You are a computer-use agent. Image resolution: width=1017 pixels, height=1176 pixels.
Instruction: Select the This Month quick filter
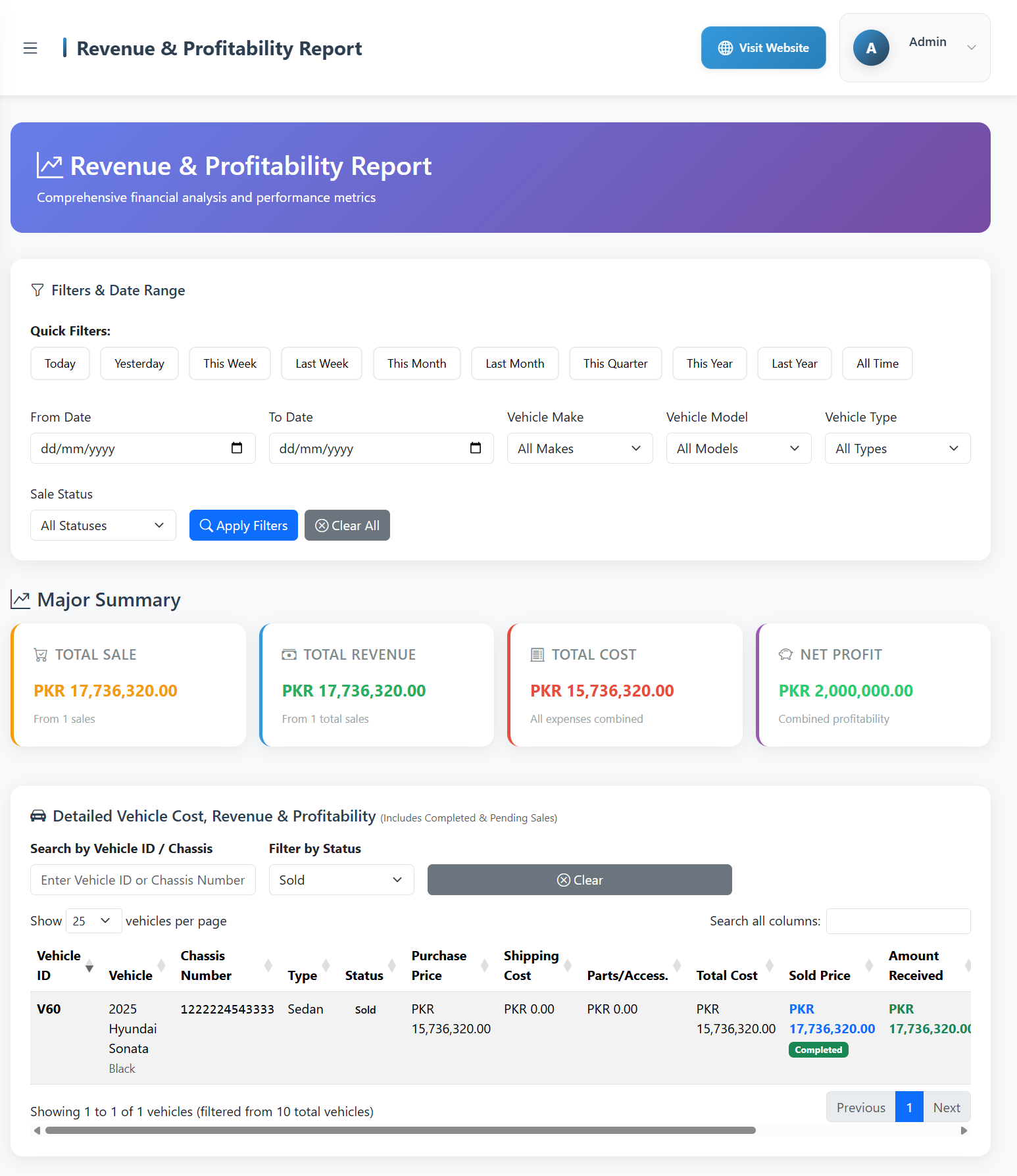[x=416, y=364]
